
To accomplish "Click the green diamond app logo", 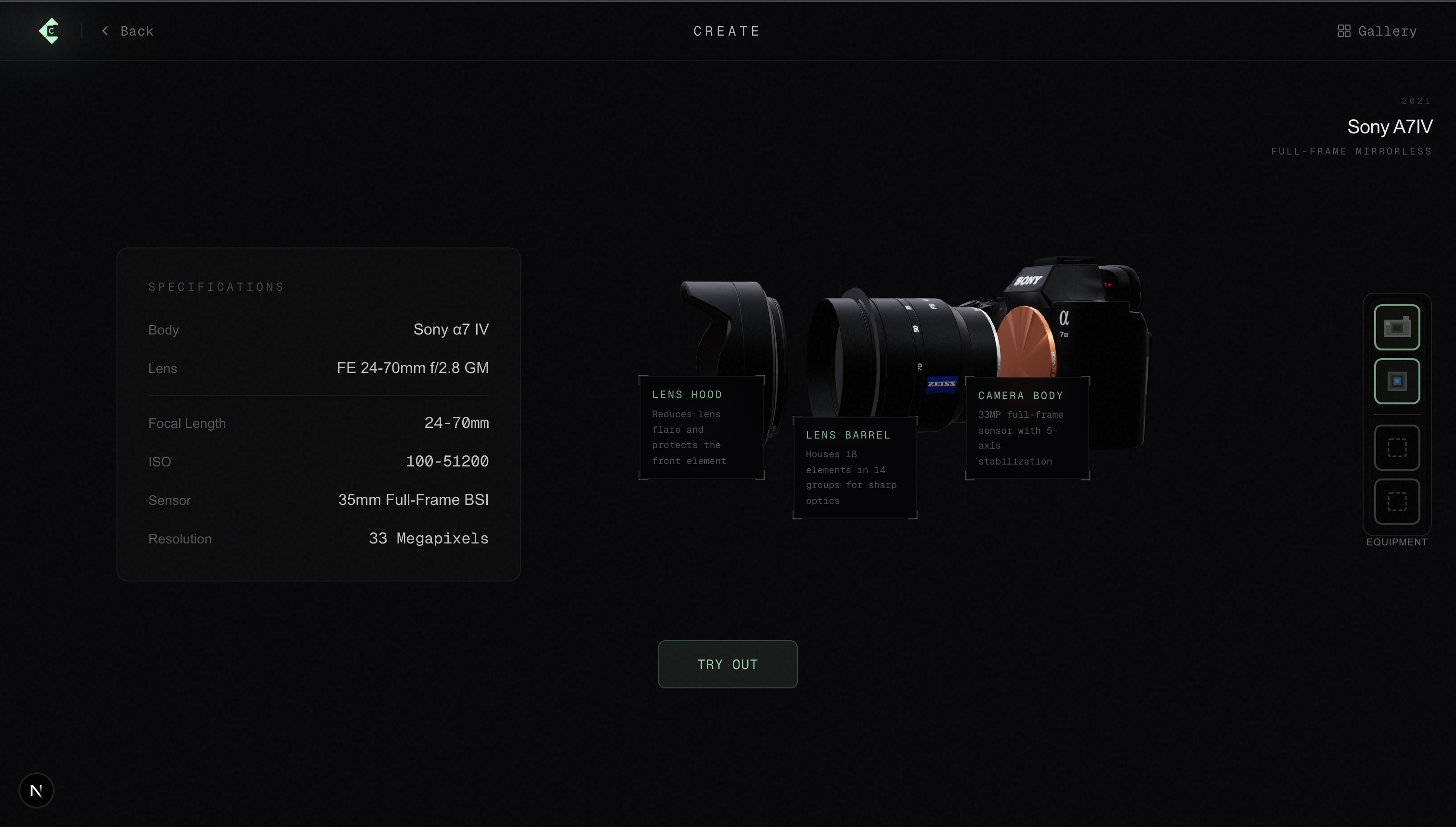I will tap(50, 31).
